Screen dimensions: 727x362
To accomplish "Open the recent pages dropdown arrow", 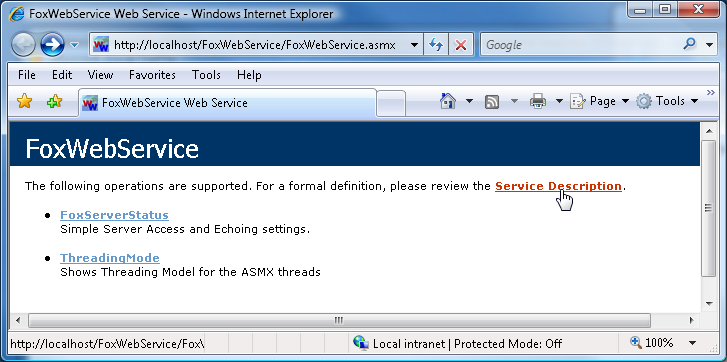I will [x=74, y=45].
